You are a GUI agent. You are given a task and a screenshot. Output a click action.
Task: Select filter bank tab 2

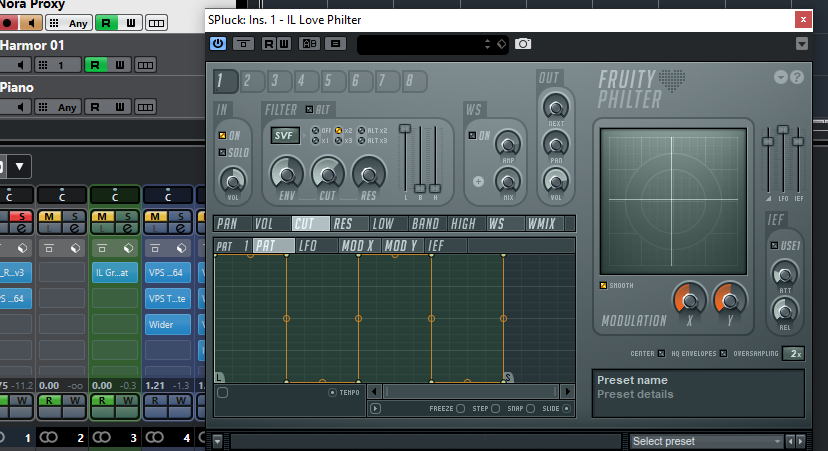tap(252, 81)
